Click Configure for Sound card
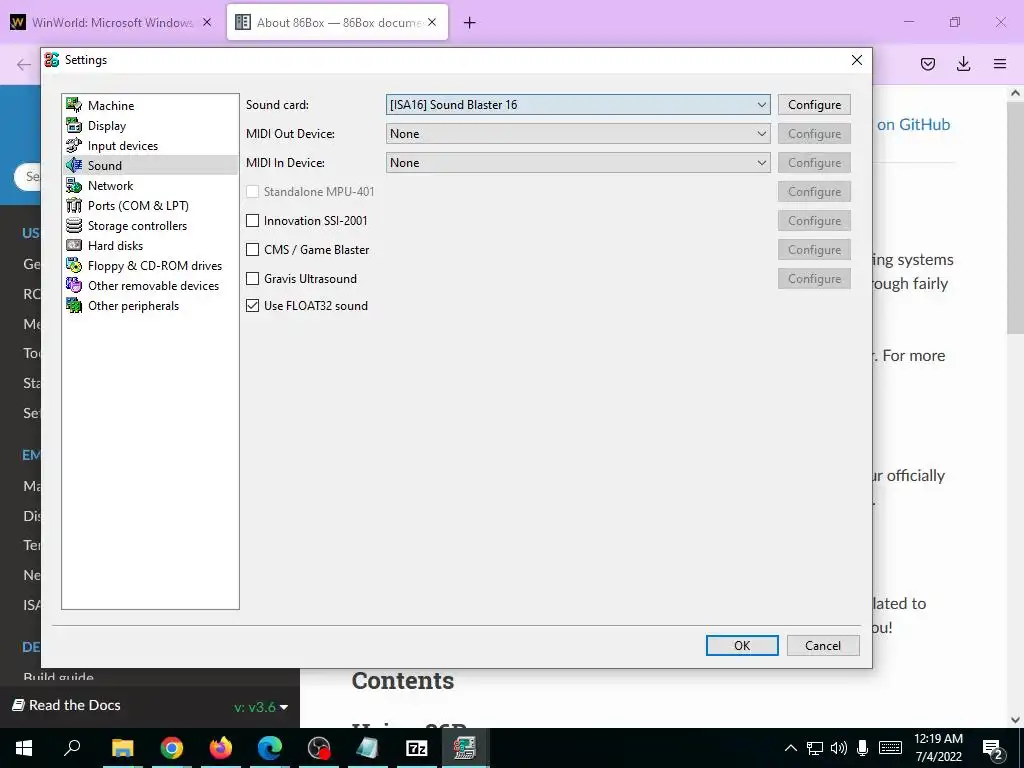Image resolution: width=1024 pixels, height=768 pixels. [814, 104]
